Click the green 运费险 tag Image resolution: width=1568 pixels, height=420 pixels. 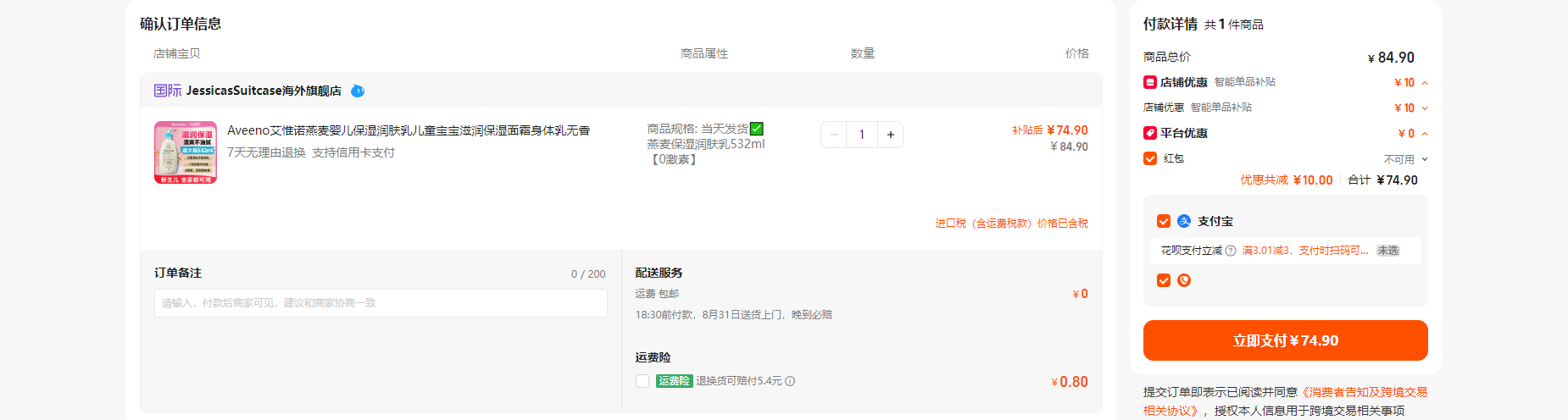pyautogui.click(x=675, y=381)
